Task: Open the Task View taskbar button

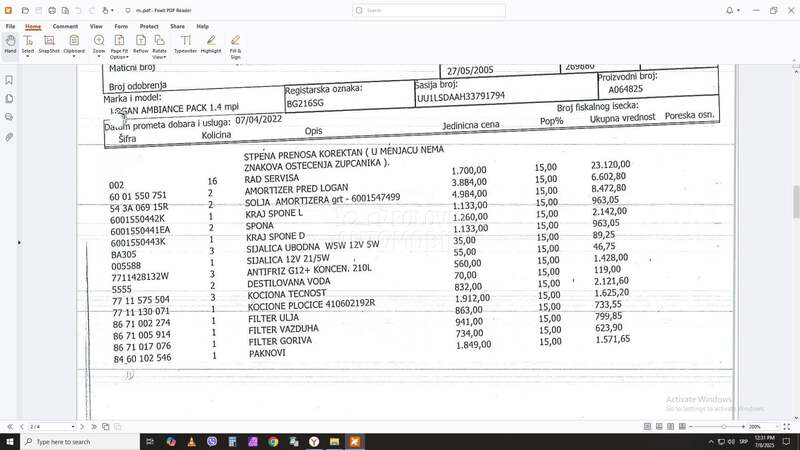Action: (x=149, y=442)
